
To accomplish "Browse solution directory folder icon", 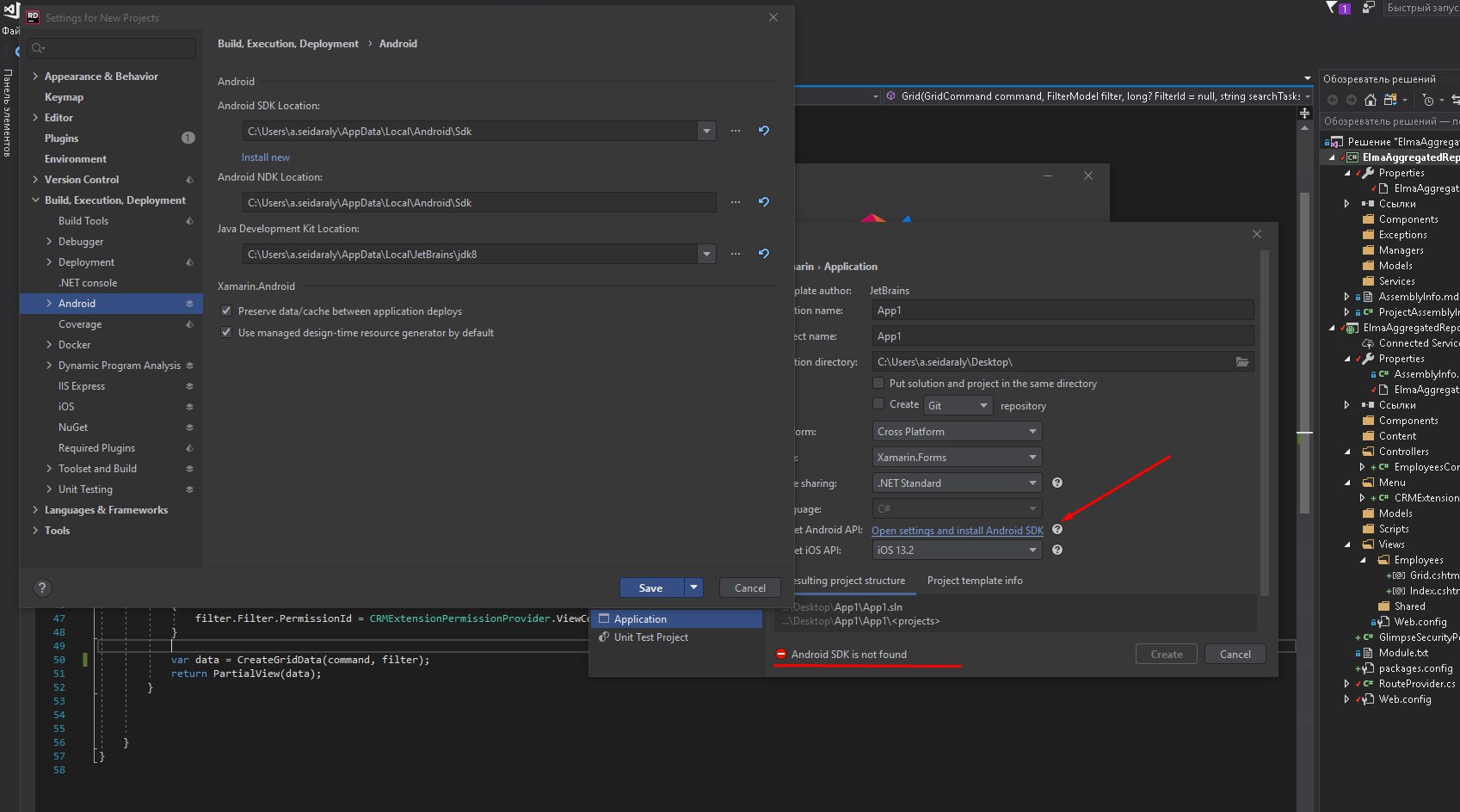I will pyautogui.click(x=1242, y=362).
